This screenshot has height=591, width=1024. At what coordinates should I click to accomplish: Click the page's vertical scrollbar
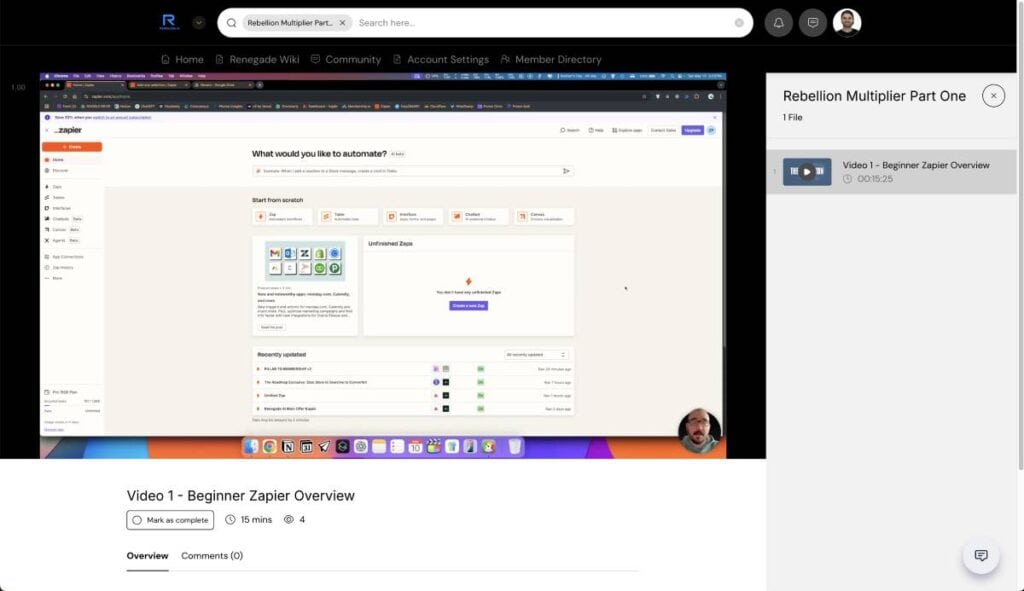tap(1021, 235)
